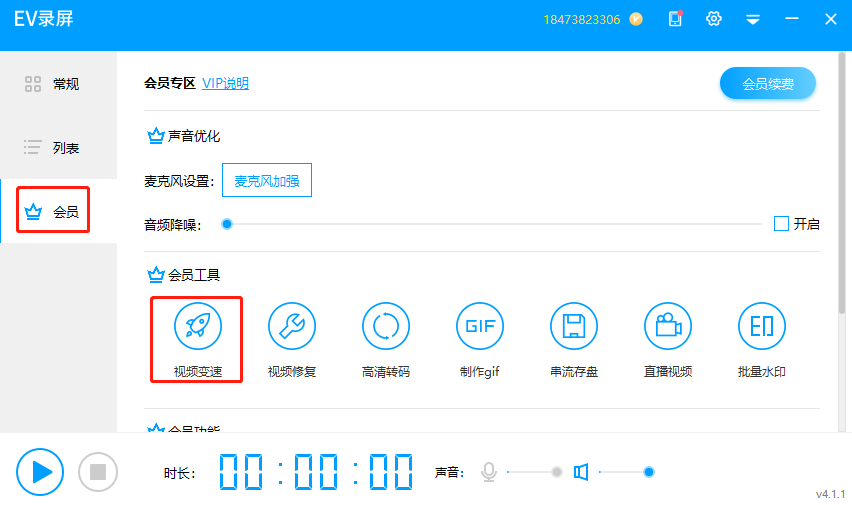Switch to the 列表 tab
This screenshot has height=505, width=852.
58,147
